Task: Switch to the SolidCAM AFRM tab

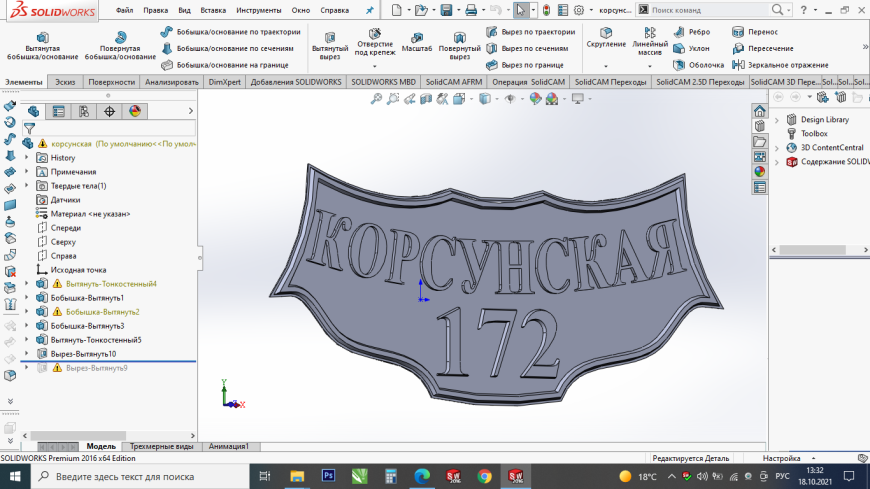Action: coord(454,82)
